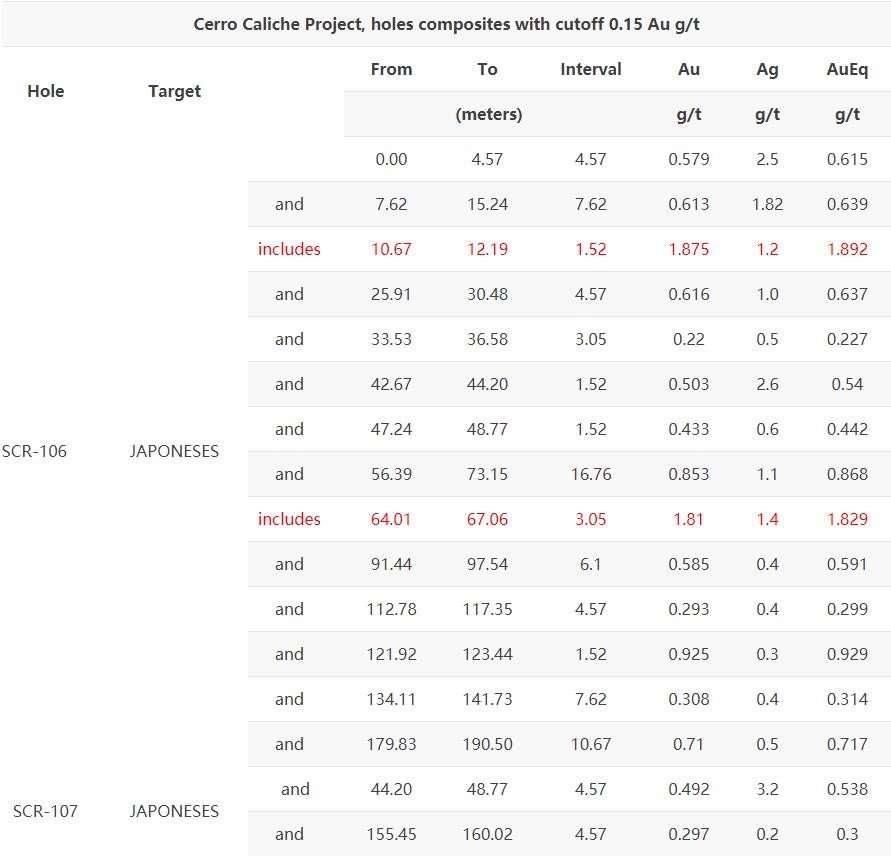Select the AuEq value 0.615
The width and height of the screenshot is (891, 856).
(847, 159)
